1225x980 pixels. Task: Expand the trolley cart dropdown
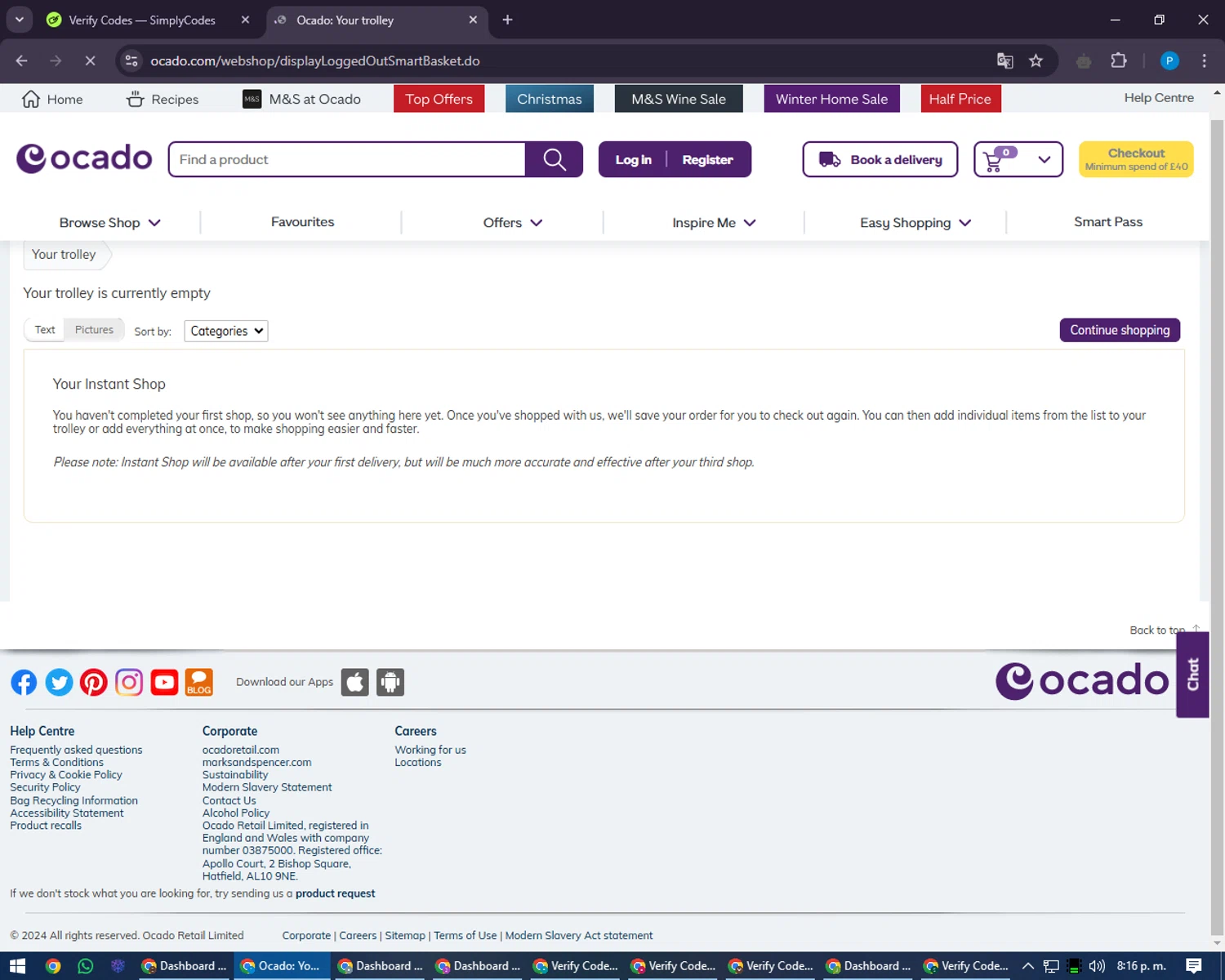pos(1045,159)
